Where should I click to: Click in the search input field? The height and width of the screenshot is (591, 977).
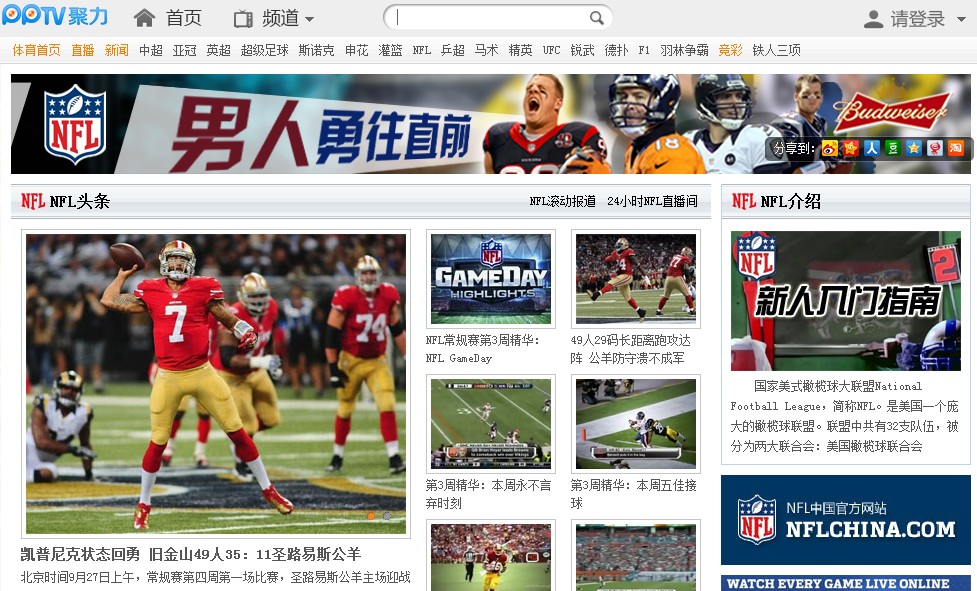point(490,18)
